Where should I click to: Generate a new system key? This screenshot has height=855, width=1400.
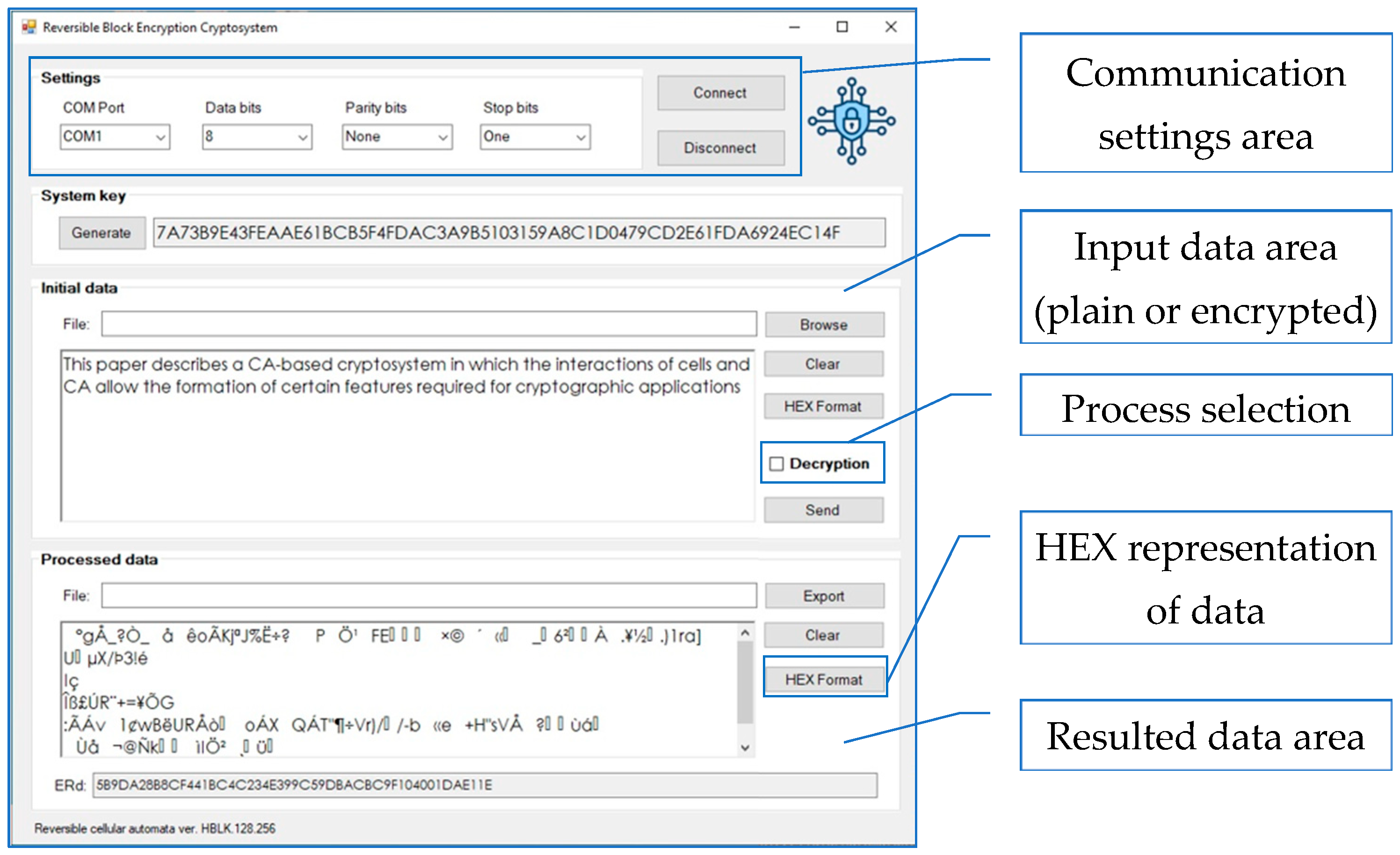pyautogui.click(x=101, y=233)
